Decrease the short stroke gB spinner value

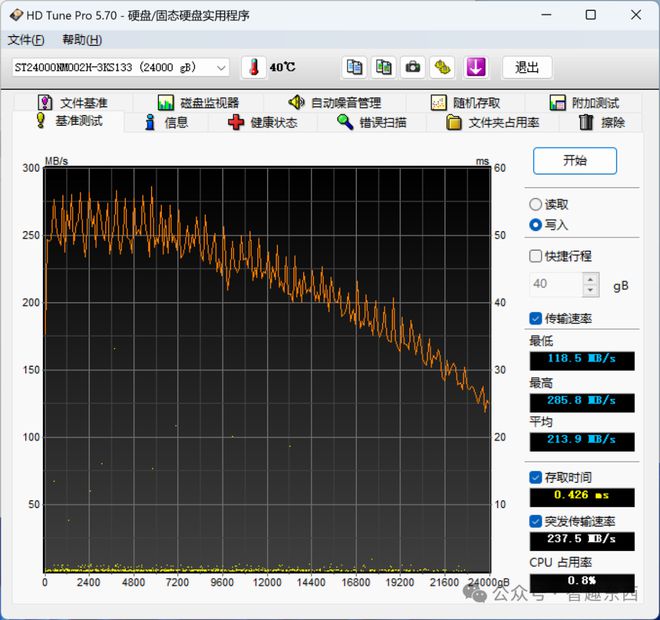[x=591, y=290]
